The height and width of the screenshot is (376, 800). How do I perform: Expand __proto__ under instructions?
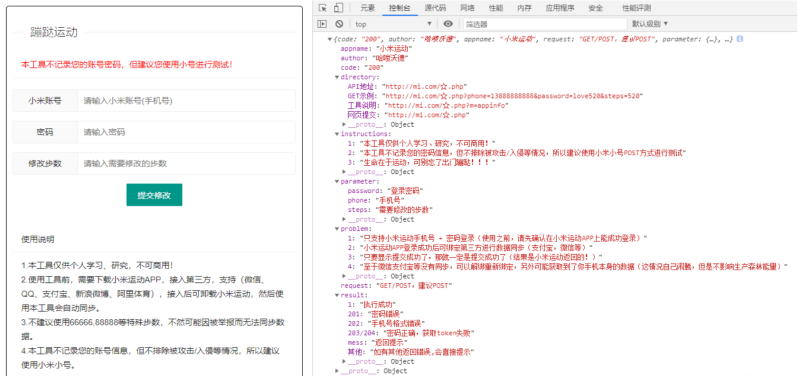click(344, 172)
